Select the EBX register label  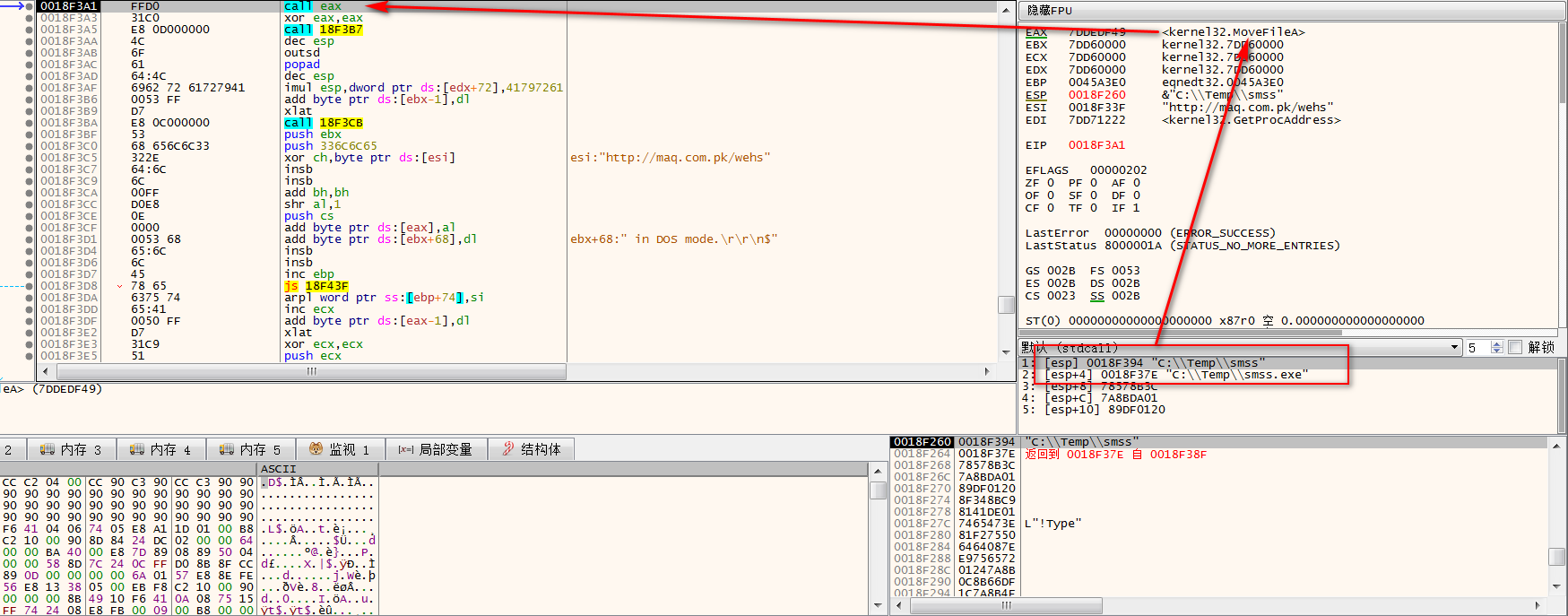[x=1035, y=45]
